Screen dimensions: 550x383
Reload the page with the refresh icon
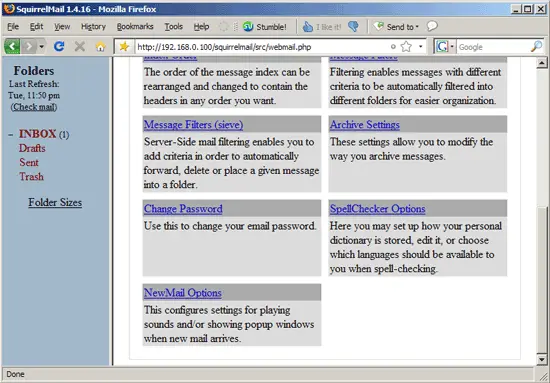coord(59,46)
